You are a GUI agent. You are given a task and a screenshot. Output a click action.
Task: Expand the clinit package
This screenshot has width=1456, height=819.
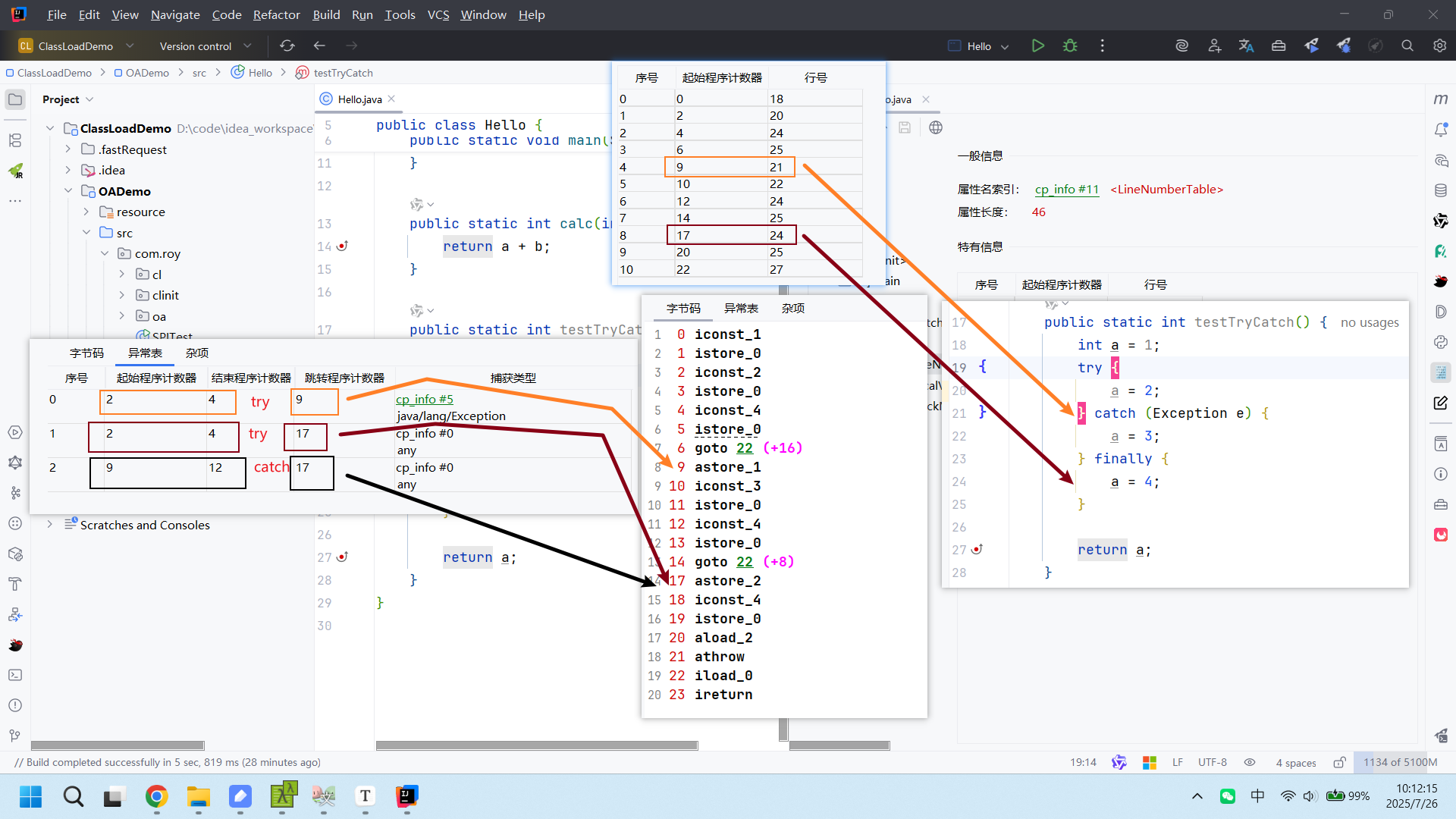[122, 295]
